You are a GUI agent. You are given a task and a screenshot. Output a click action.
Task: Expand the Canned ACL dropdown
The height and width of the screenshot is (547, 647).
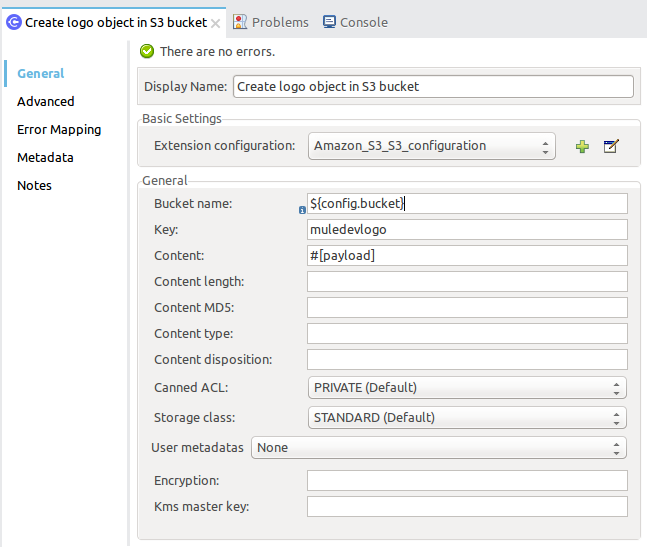467,388
